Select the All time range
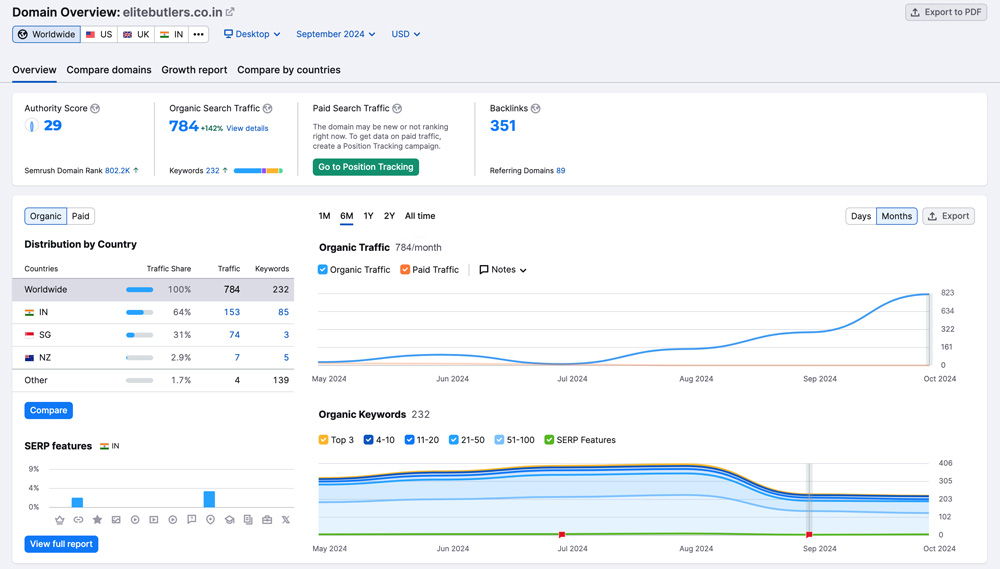 tap(420, 216)
